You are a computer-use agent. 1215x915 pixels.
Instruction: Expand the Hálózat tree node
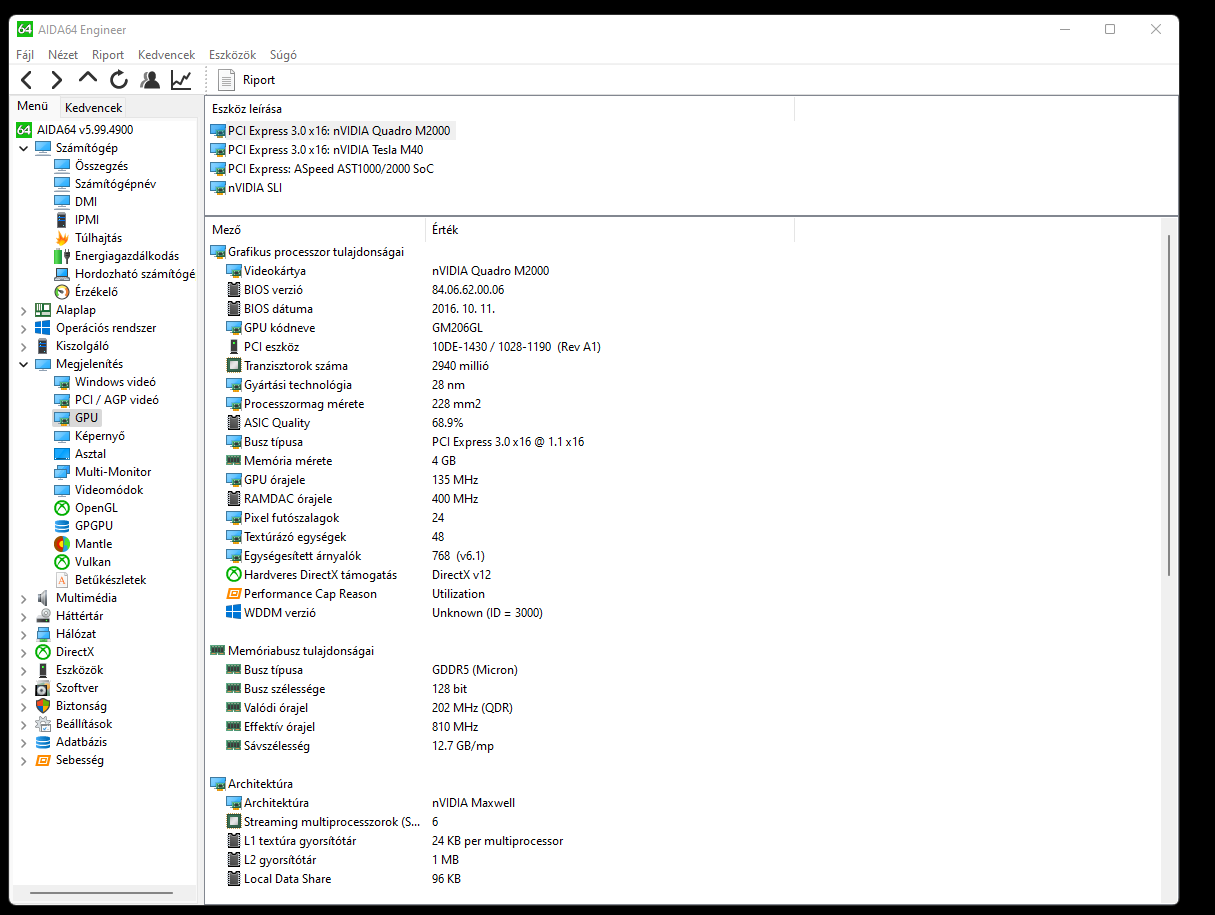point(24,634)
